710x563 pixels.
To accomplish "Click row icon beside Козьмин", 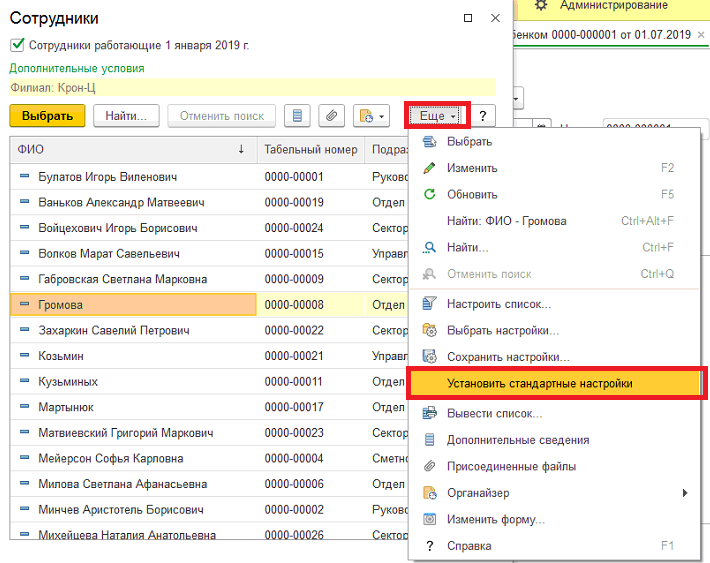I will point(24,355).
